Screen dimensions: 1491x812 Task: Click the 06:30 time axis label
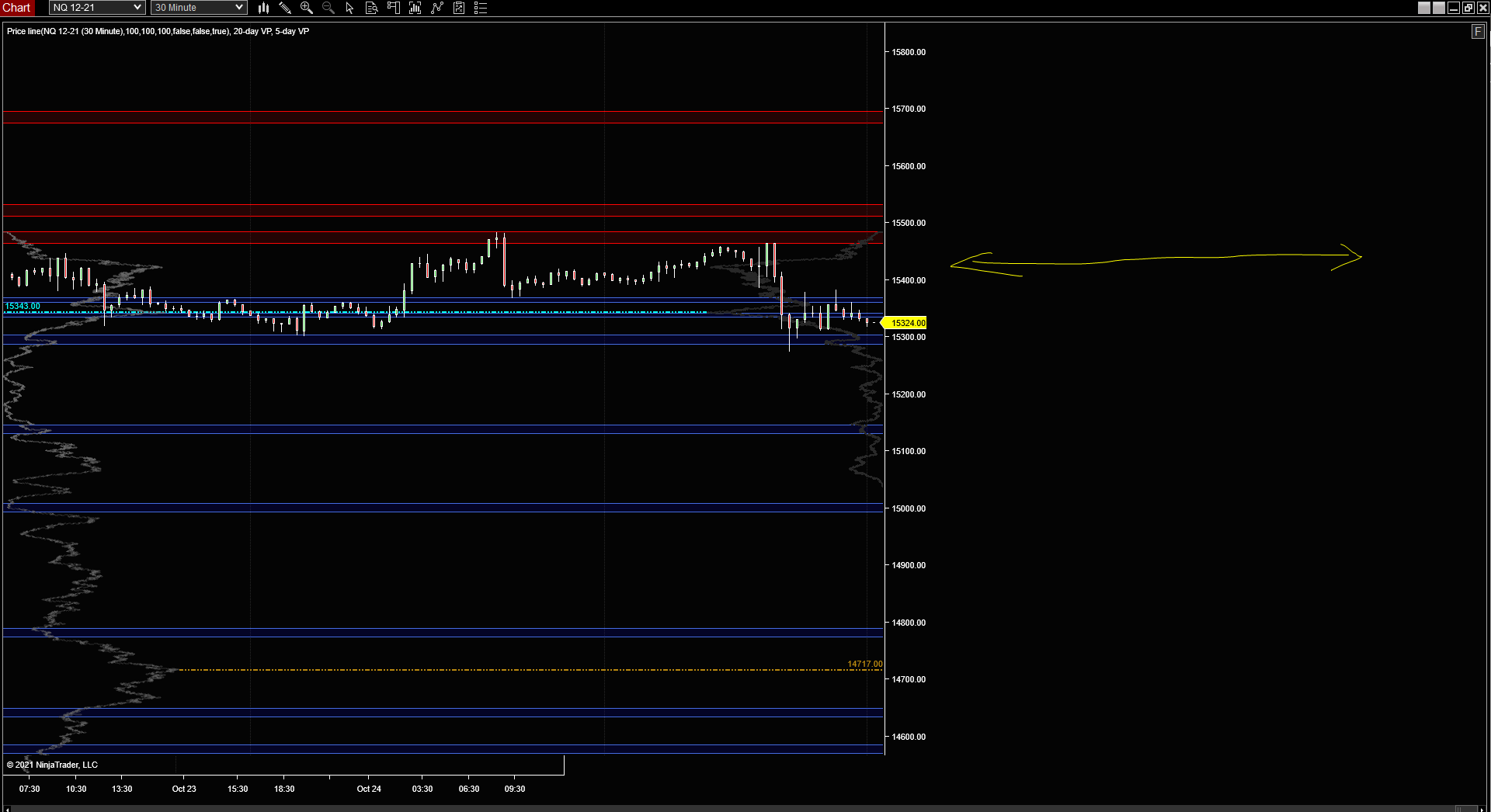469,789
